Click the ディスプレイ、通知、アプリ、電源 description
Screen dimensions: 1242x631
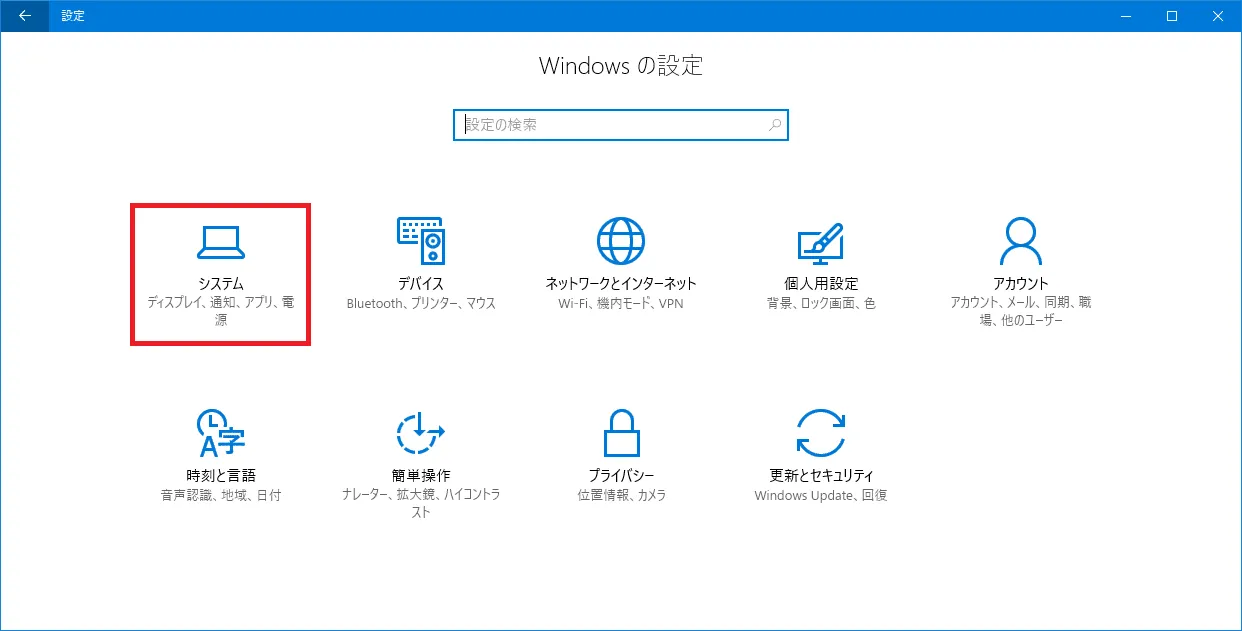[x=221, y=311]
